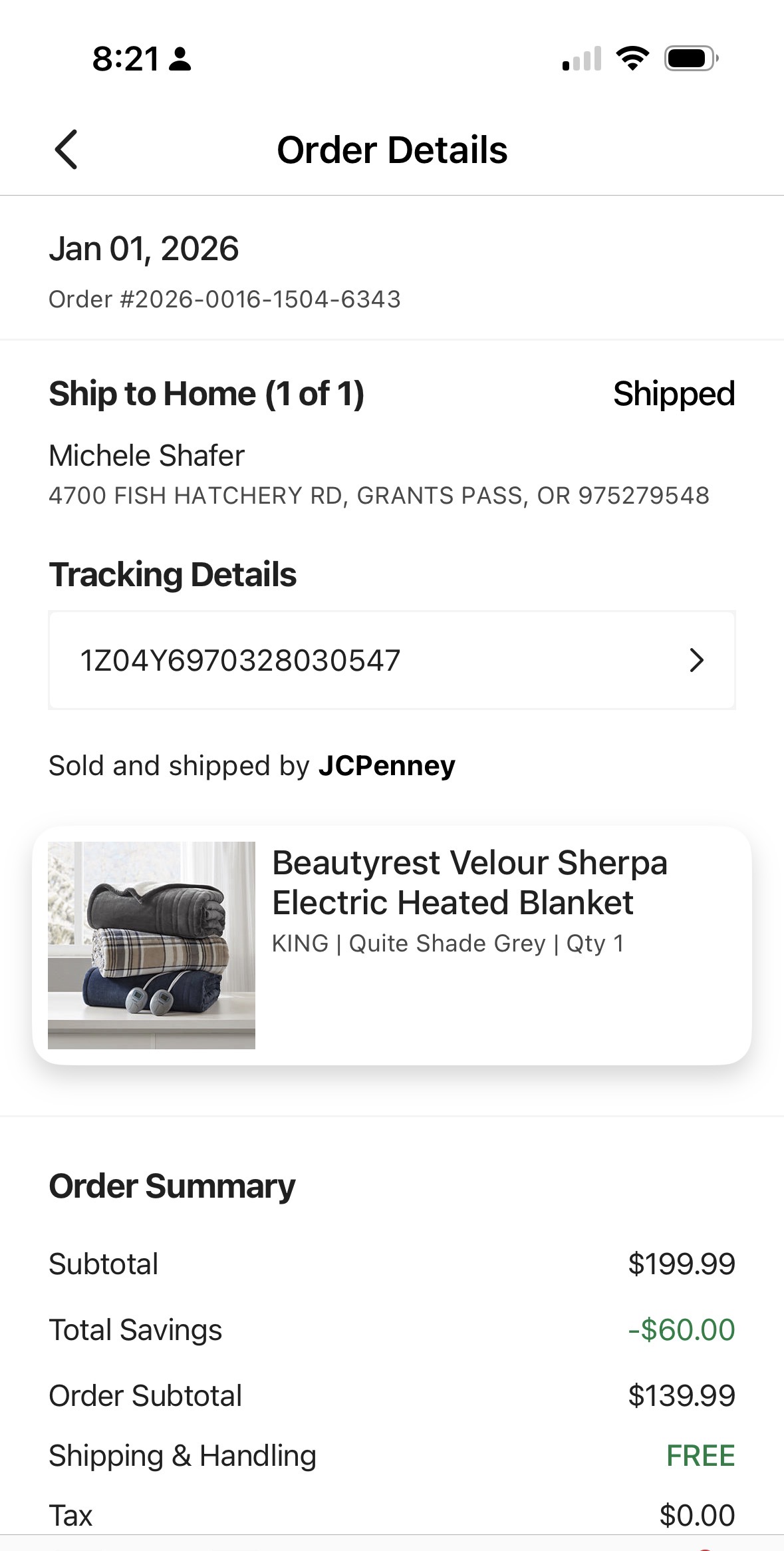Tap the 8:21 clock in status bar
Viewport: 784px width, 1551px height.
tap(126, 59)
